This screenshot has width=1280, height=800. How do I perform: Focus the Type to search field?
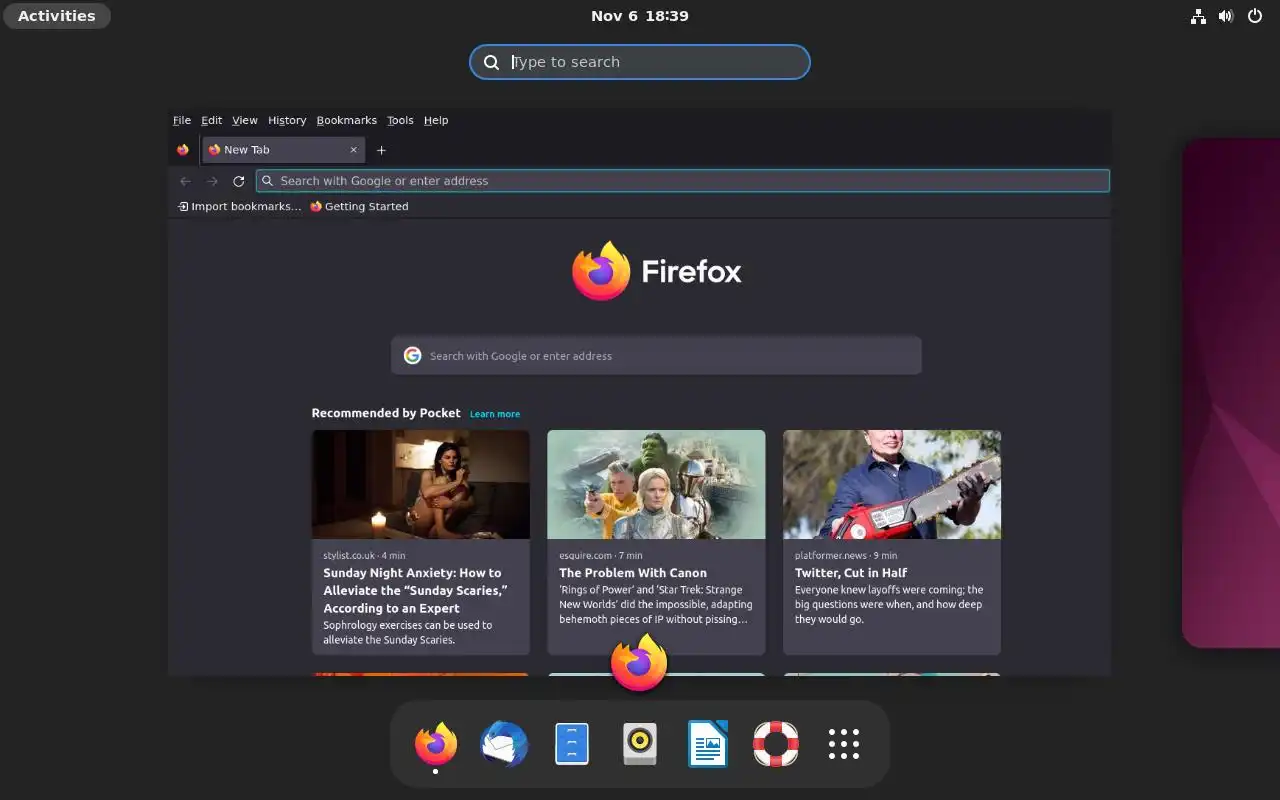pyautogui.click(x=640, y=62)
